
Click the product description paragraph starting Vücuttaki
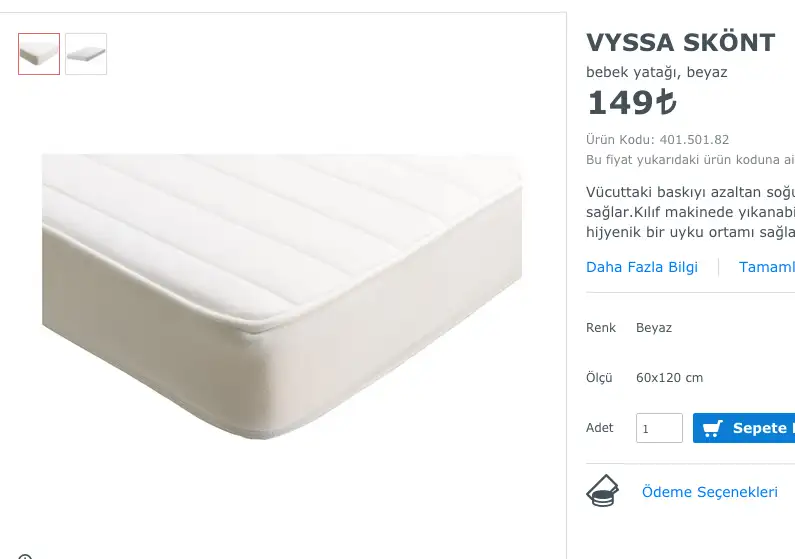click(x=691, y=212)
